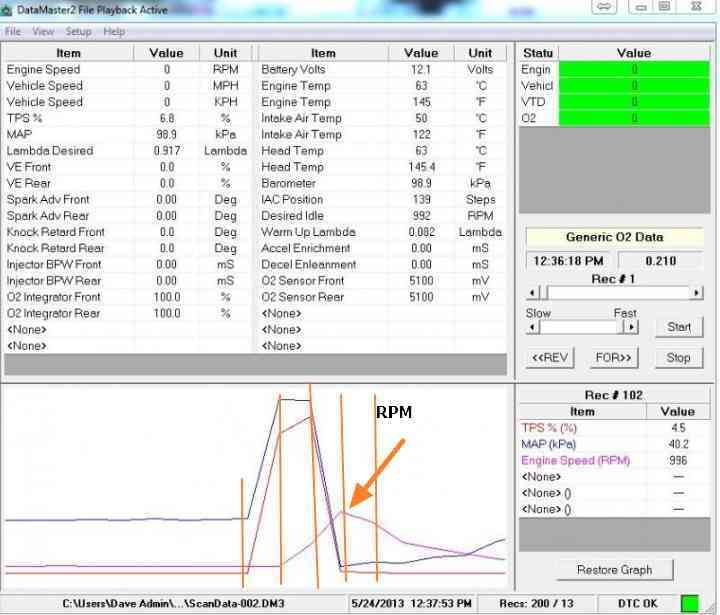720x615 pixels.
Task: Click the 12:36:18 PM time field
Action: pyautogui.click(x=568, y=261)
